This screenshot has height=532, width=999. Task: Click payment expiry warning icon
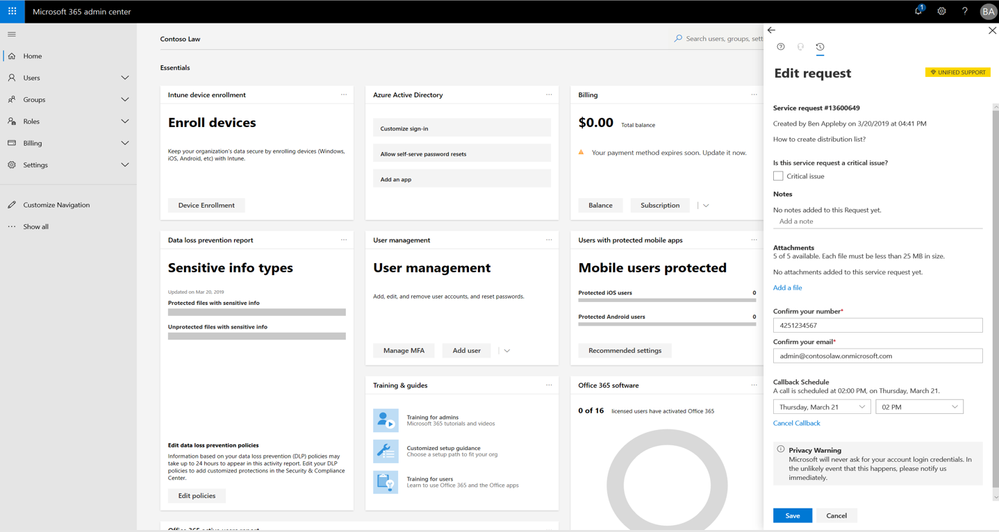coord(581,152)
